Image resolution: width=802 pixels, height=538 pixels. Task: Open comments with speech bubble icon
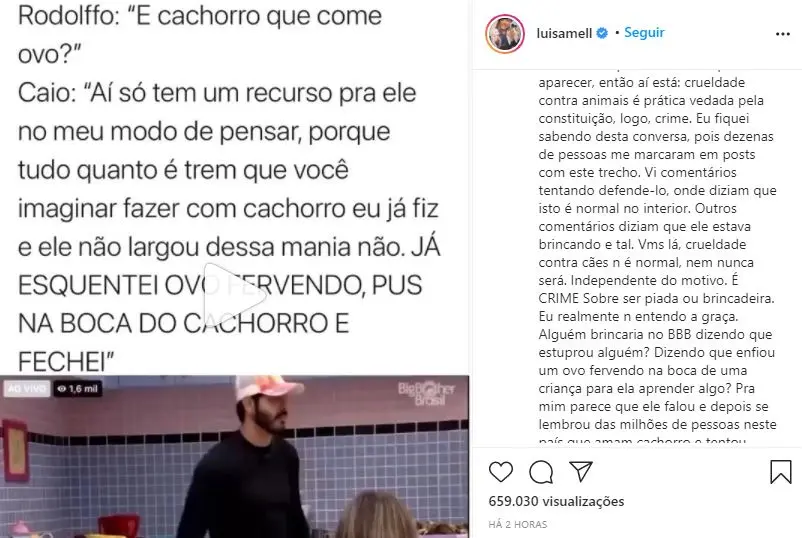coord(541,472)
